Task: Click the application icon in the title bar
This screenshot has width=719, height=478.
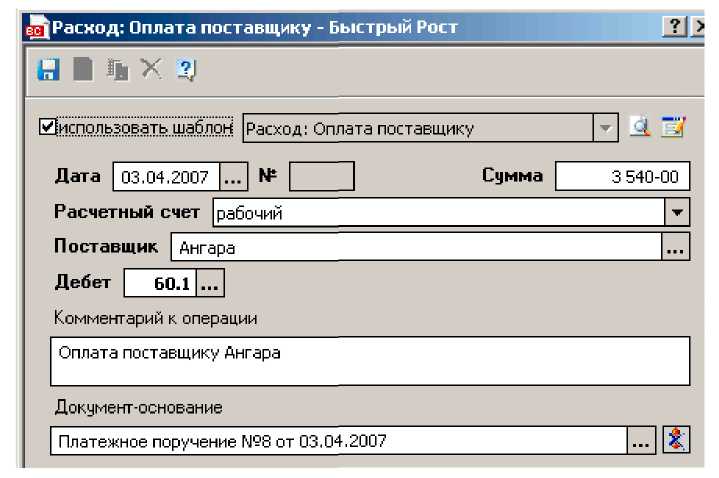Action: coord(36,27)
